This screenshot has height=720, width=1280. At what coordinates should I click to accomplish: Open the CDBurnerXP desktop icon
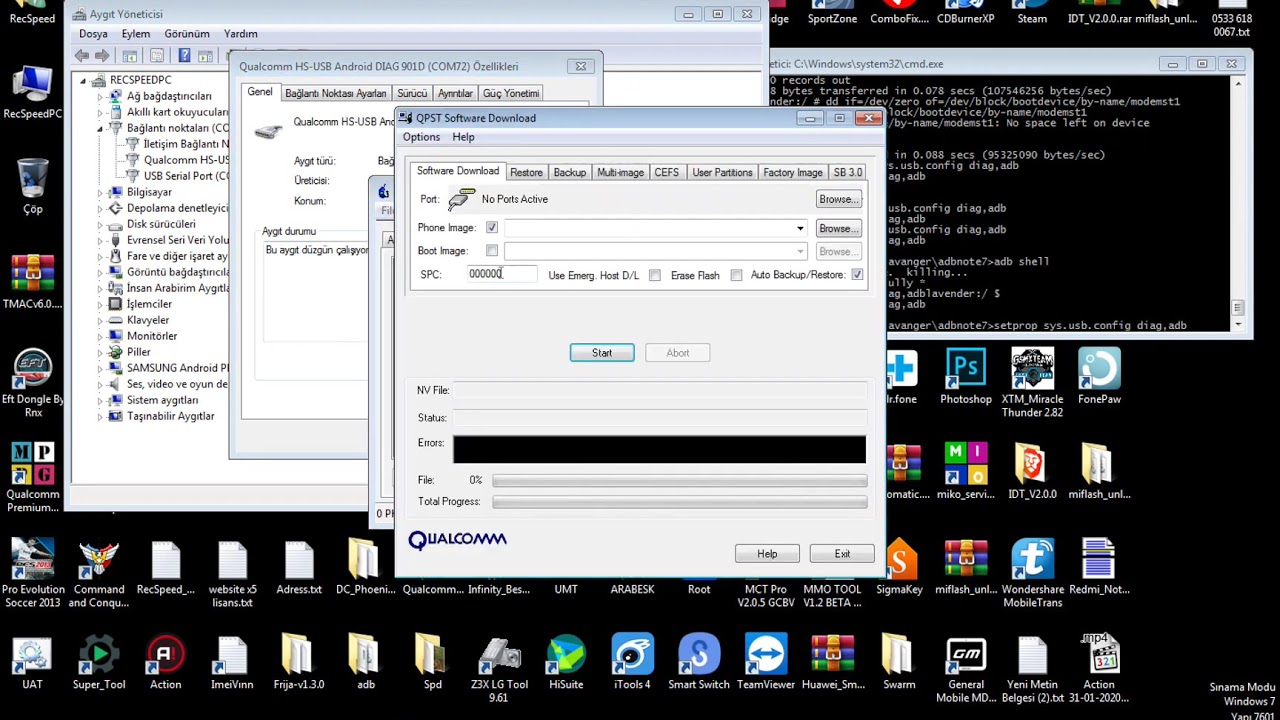[x=966, y=13]
